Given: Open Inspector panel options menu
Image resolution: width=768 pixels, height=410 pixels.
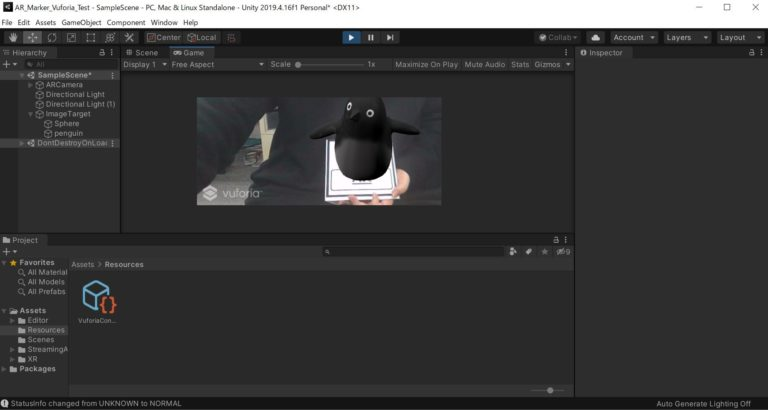Looking at the screenshot, I should point(761,52).
